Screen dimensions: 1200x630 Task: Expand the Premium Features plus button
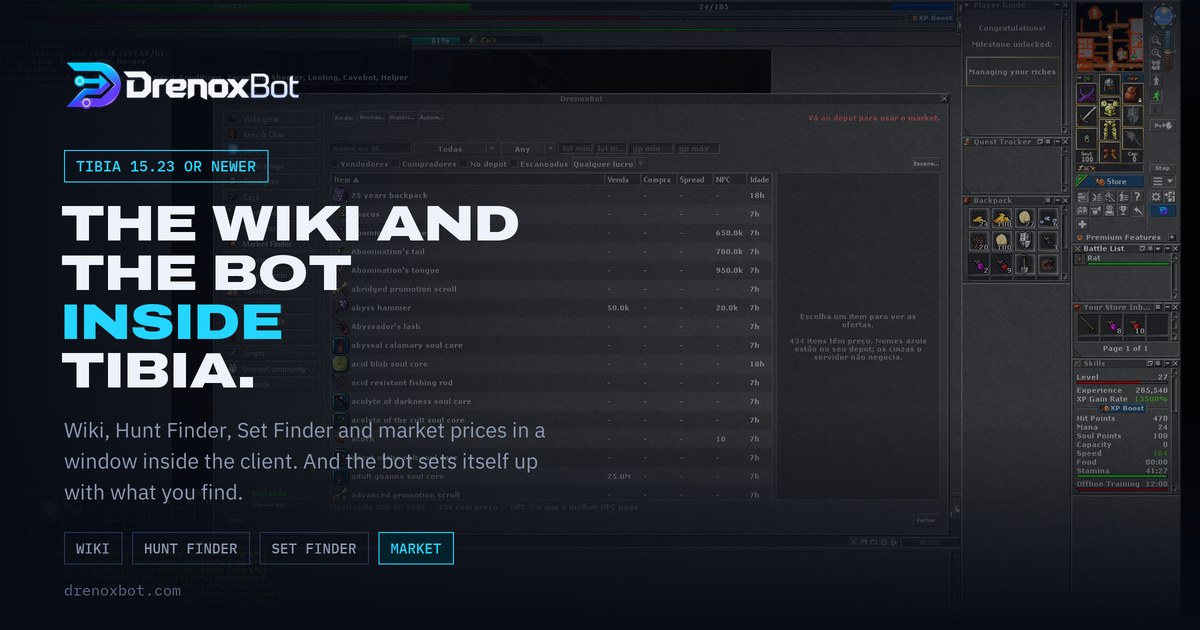(1172, 237)
